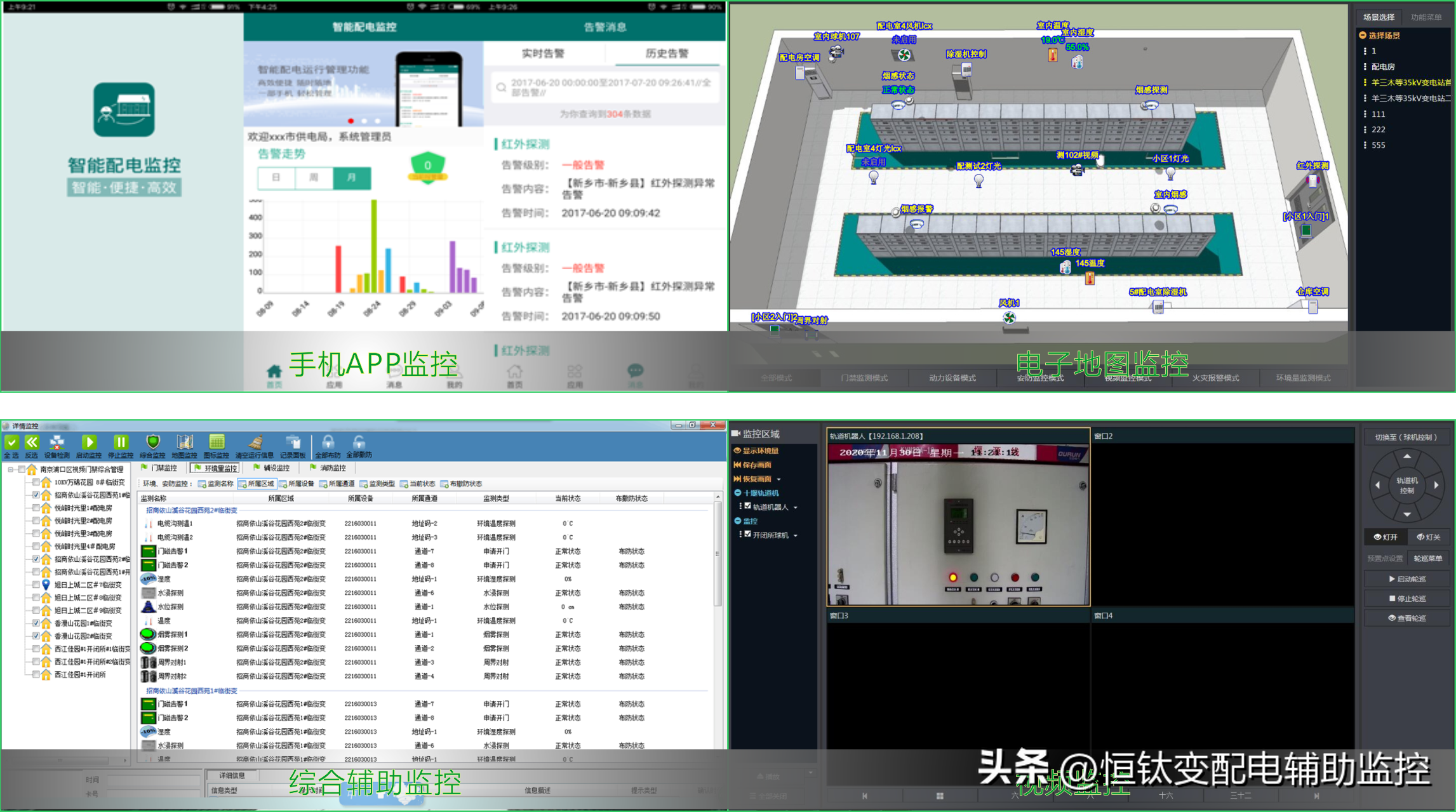
Task: Open the 恢复画面 dropdown arrow
Action: 778,479
